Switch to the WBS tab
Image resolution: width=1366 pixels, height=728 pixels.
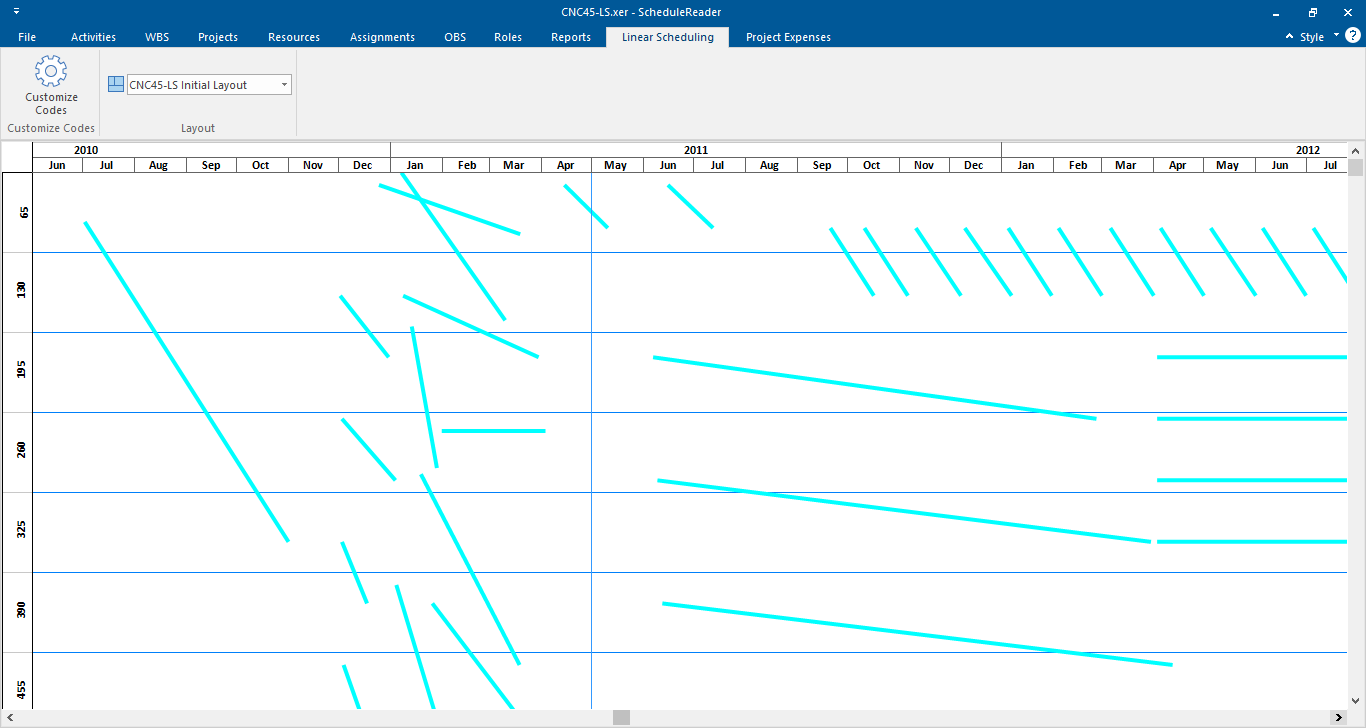tap(157, 37)
